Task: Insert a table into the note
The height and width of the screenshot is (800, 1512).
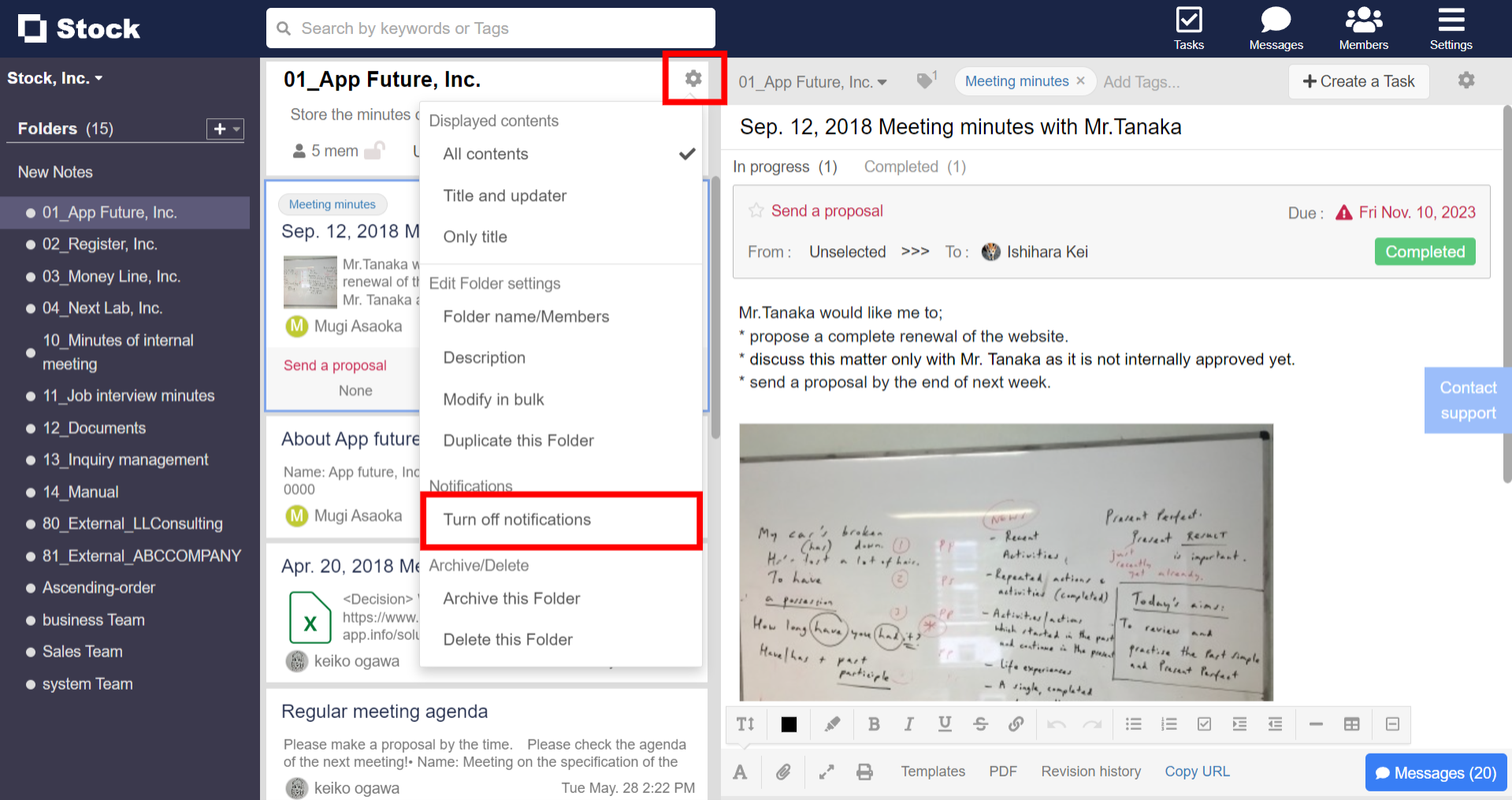Action: click(1352, 724)
